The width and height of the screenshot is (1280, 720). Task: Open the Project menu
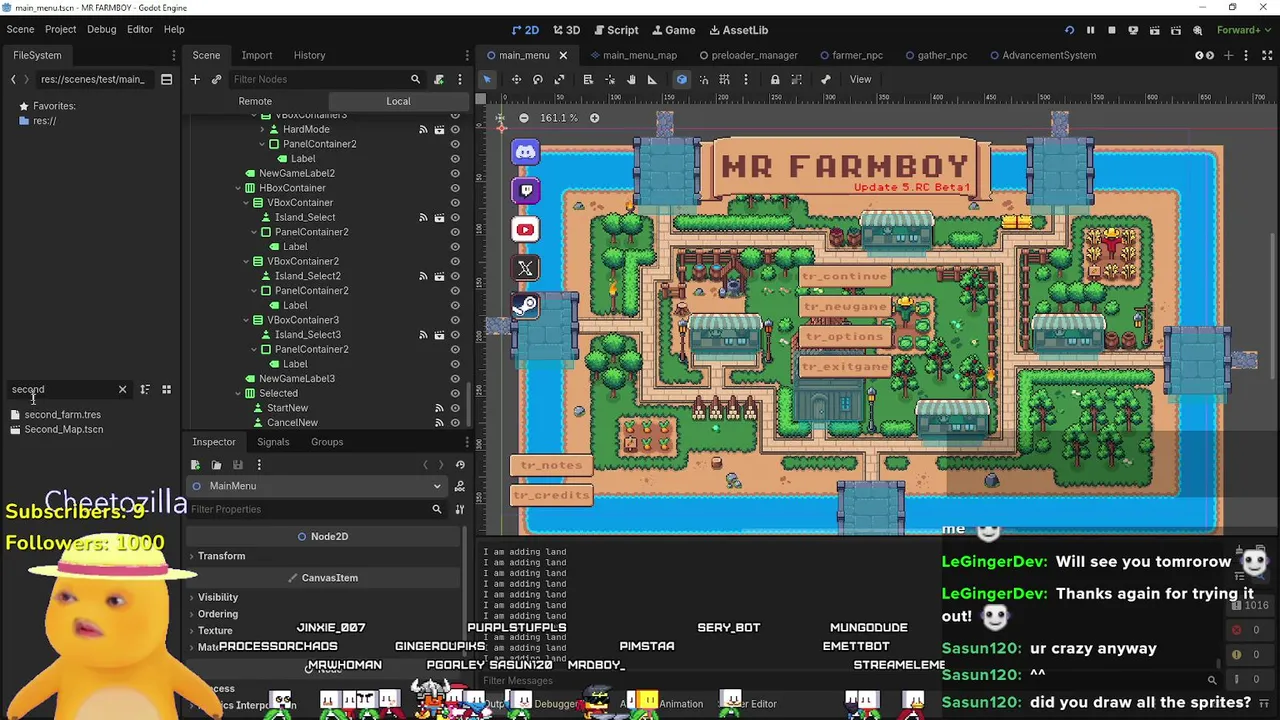coord(60,29)
